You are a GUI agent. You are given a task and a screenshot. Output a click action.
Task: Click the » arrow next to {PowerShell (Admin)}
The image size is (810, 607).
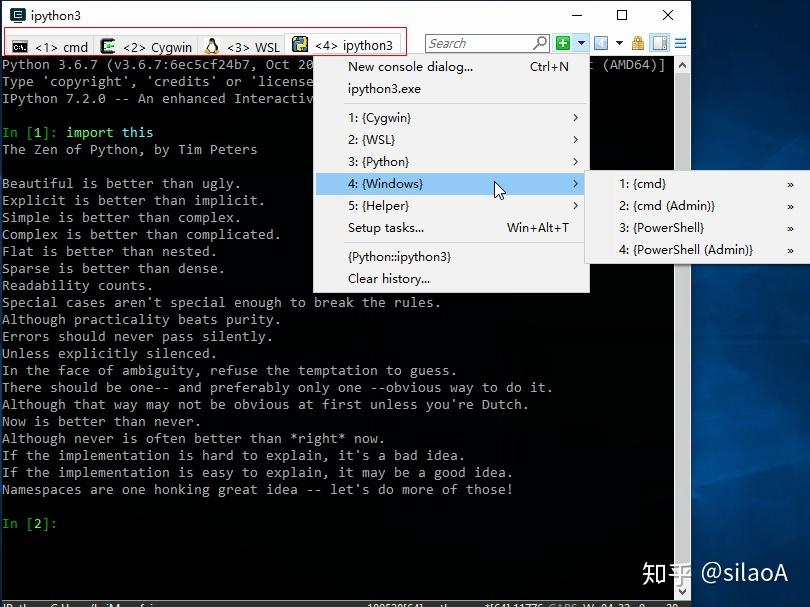click(790, 251)
